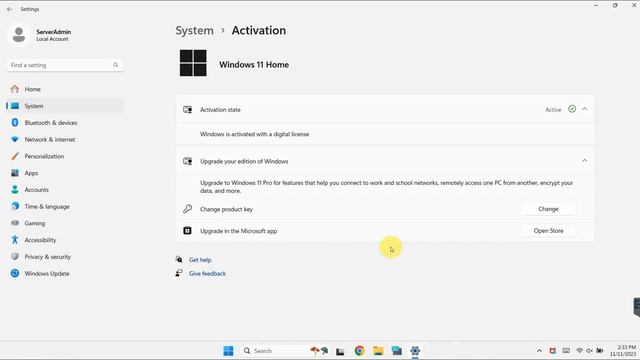Click the Settings gear in the taskbar

(x=415, y=351)
